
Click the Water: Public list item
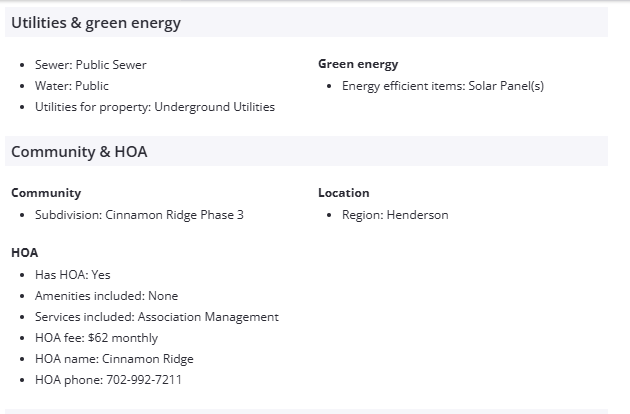point(72,86)
